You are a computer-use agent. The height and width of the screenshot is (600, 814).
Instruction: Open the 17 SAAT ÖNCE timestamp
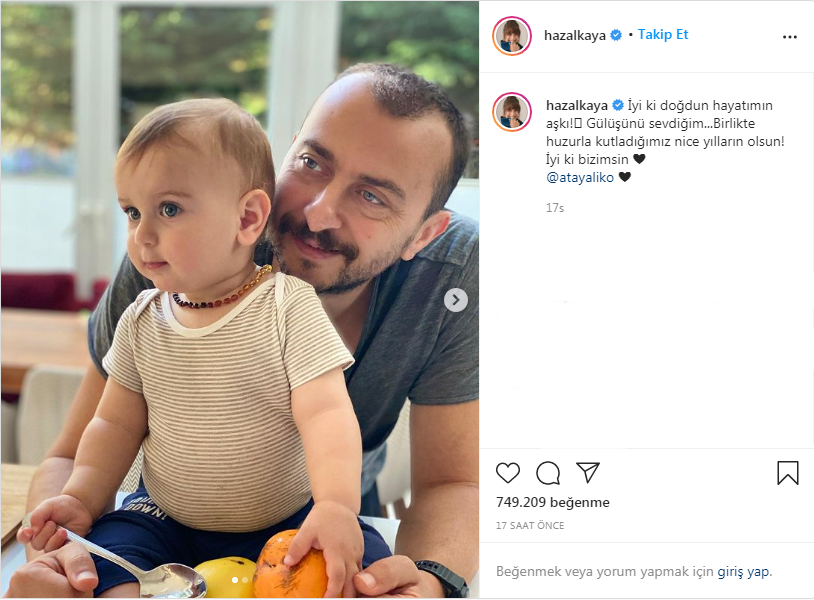click(x=530, y=525)
